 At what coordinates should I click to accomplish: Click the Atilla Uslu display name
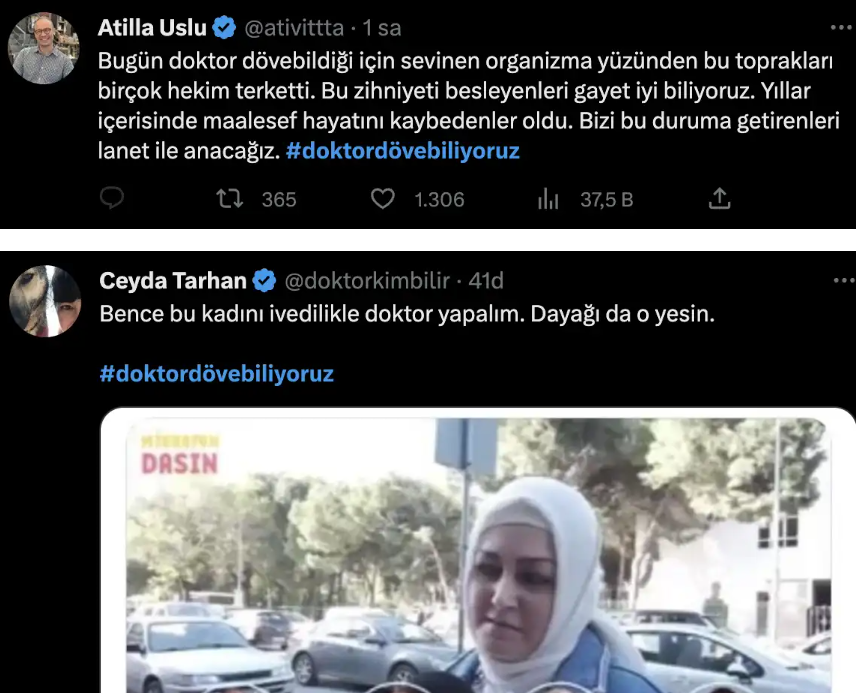[x=152, y=27]
